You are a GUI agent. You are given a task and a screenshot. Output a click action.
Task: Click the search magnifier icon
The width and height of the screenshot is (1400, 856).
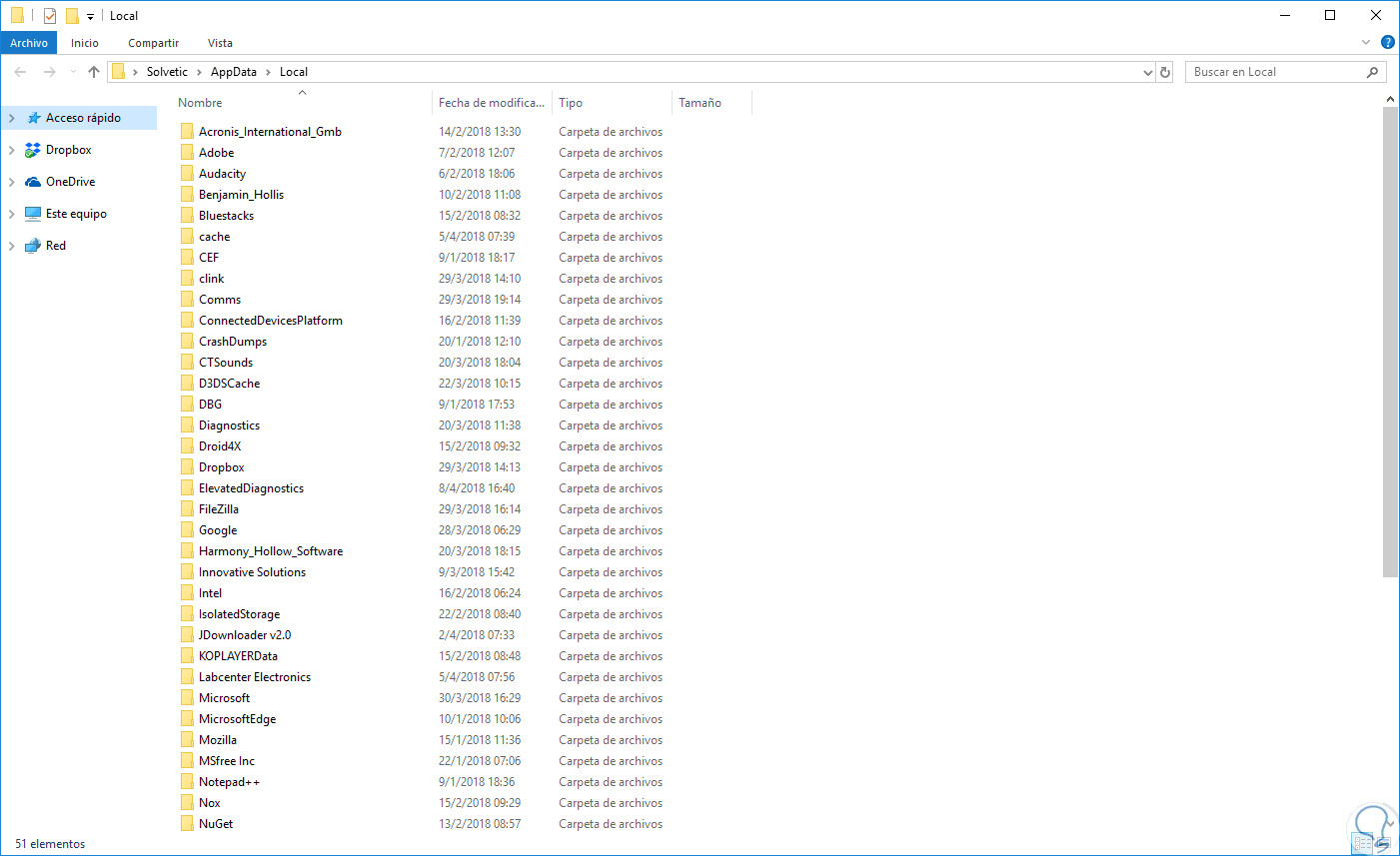coord(1372,72)
